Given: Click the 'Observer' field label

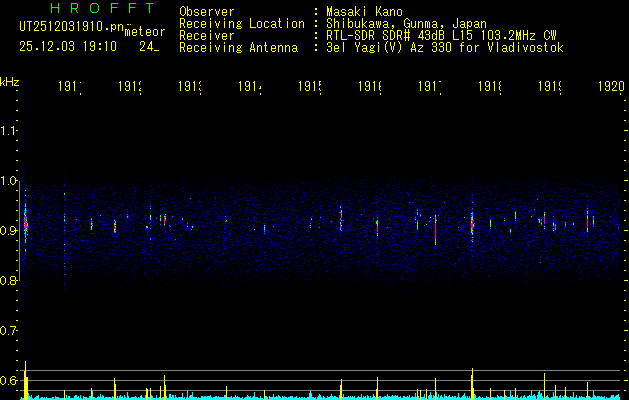Looking at the screenshot, I should click(x=207, y=12).
